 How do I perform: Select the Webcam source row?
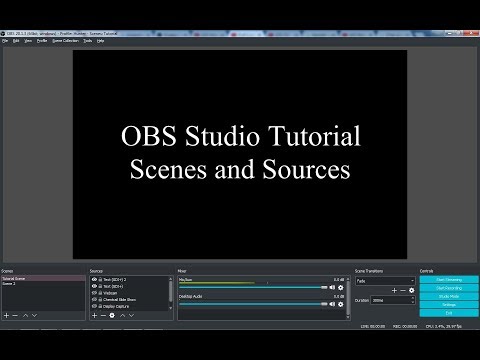point(129,293)
